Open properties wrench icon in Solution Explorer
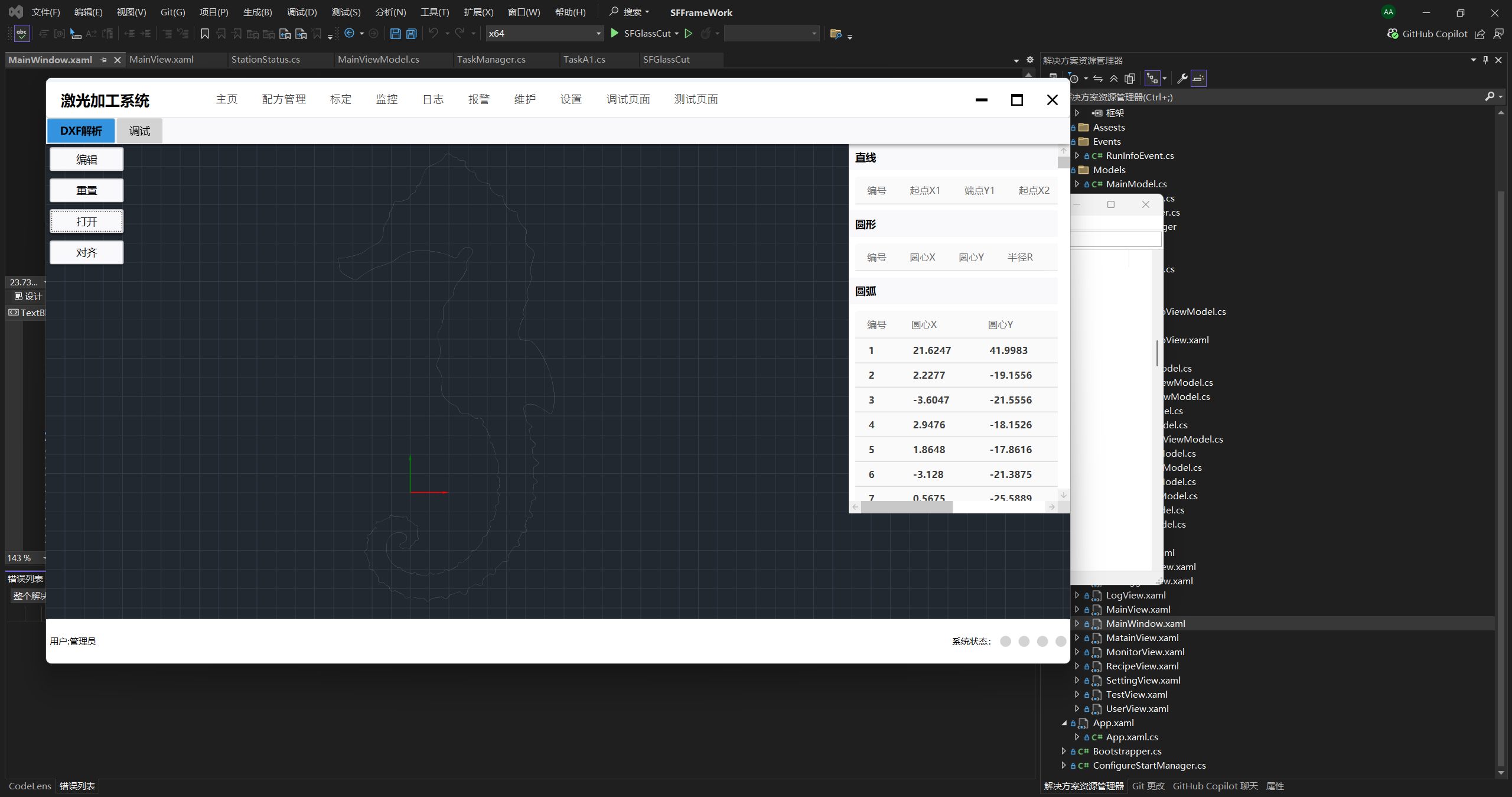Screen dimensions: 1512x797 (x=1182, y=79)
